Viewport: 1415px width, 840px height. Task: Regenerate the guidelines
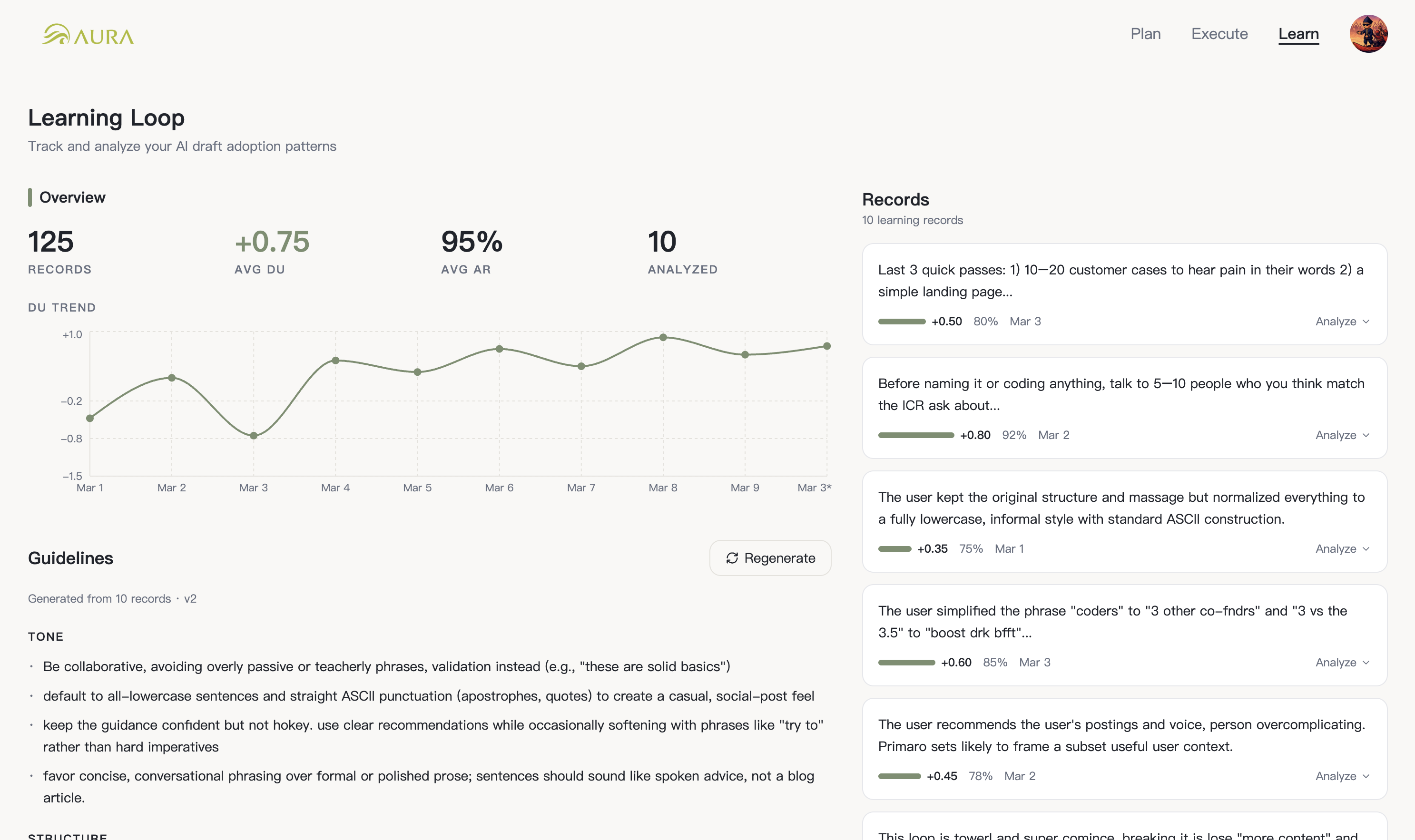pos(770,558)
